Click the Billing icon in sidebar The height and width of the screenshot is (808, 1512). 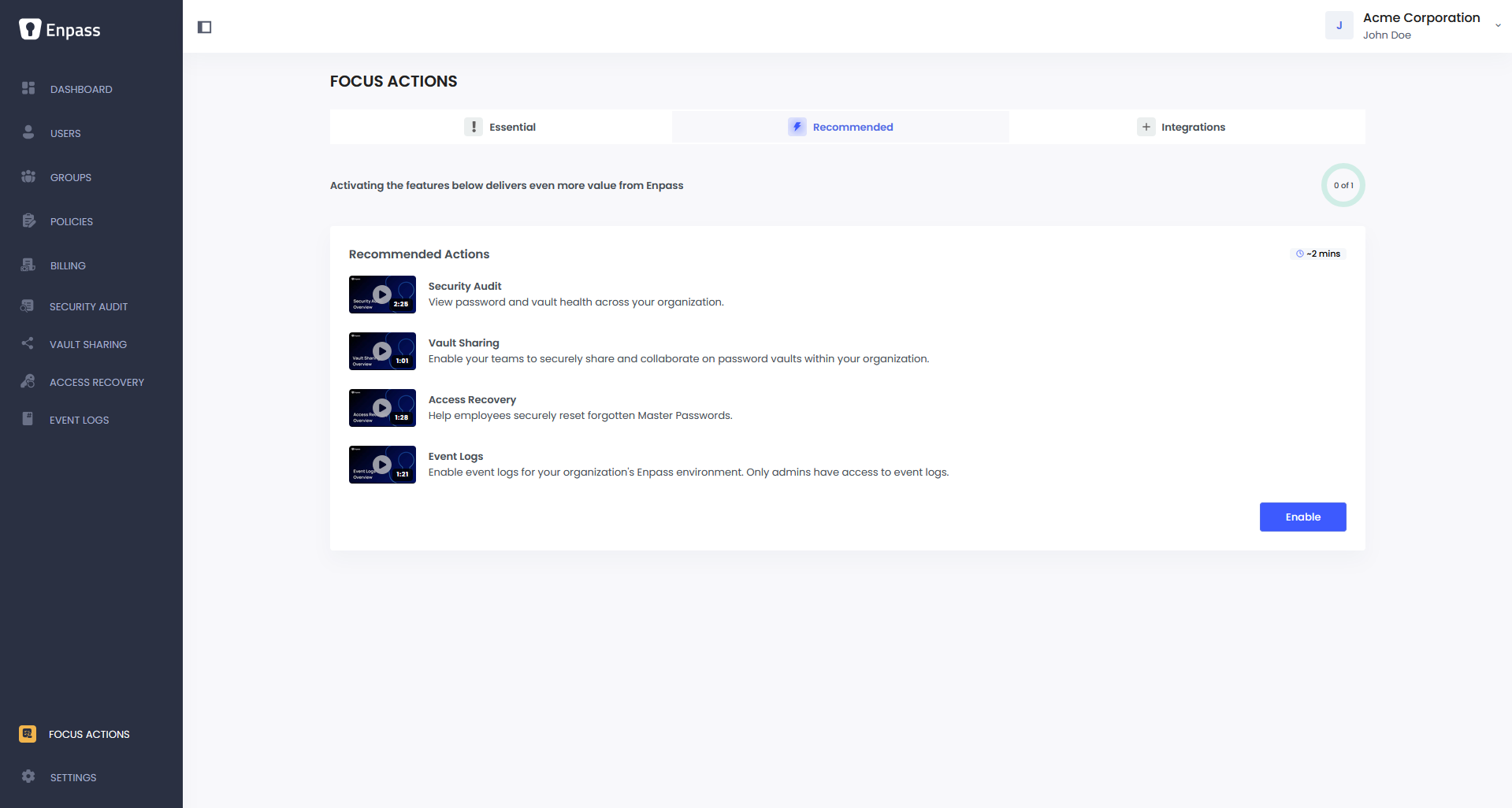tap(28, 265)
